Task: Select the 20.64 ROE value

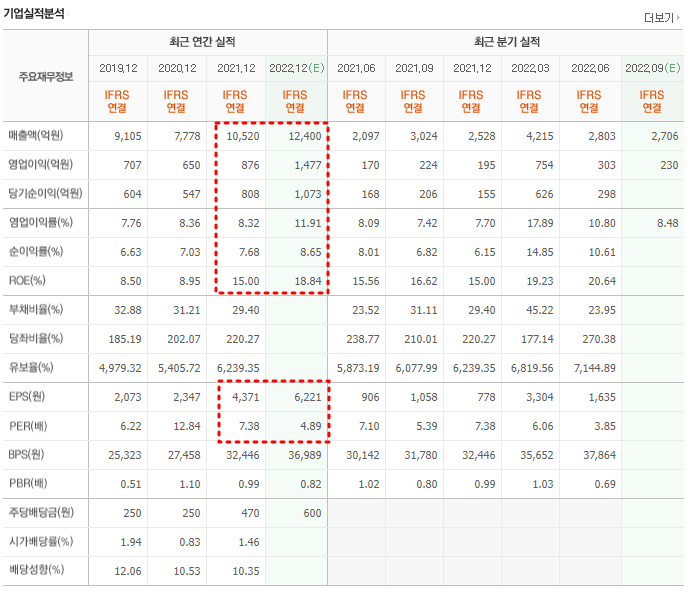Action: [x=602, y=281]
